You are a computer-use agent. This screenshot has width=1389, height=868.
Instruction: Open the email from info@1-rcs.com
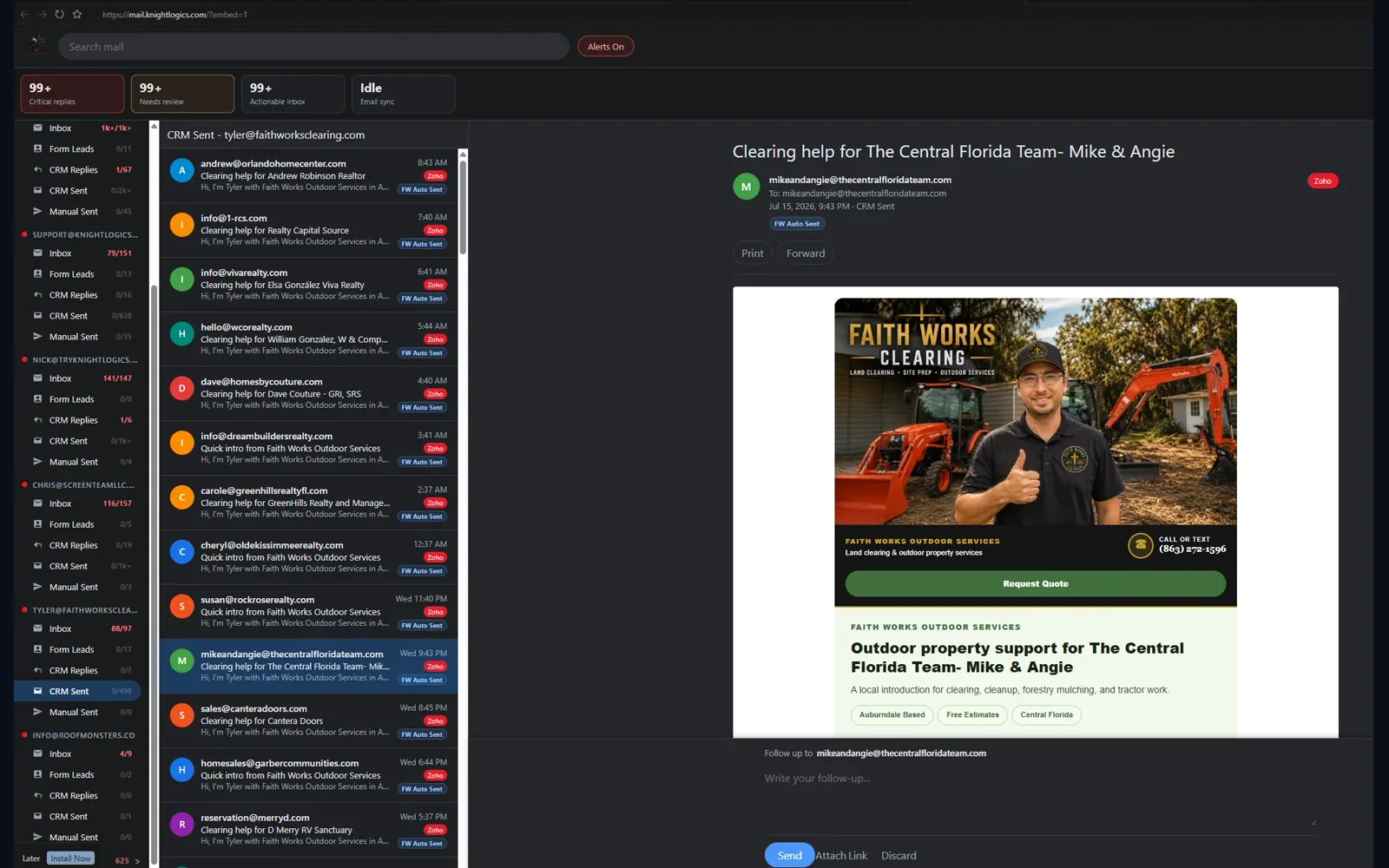[308, 230]
